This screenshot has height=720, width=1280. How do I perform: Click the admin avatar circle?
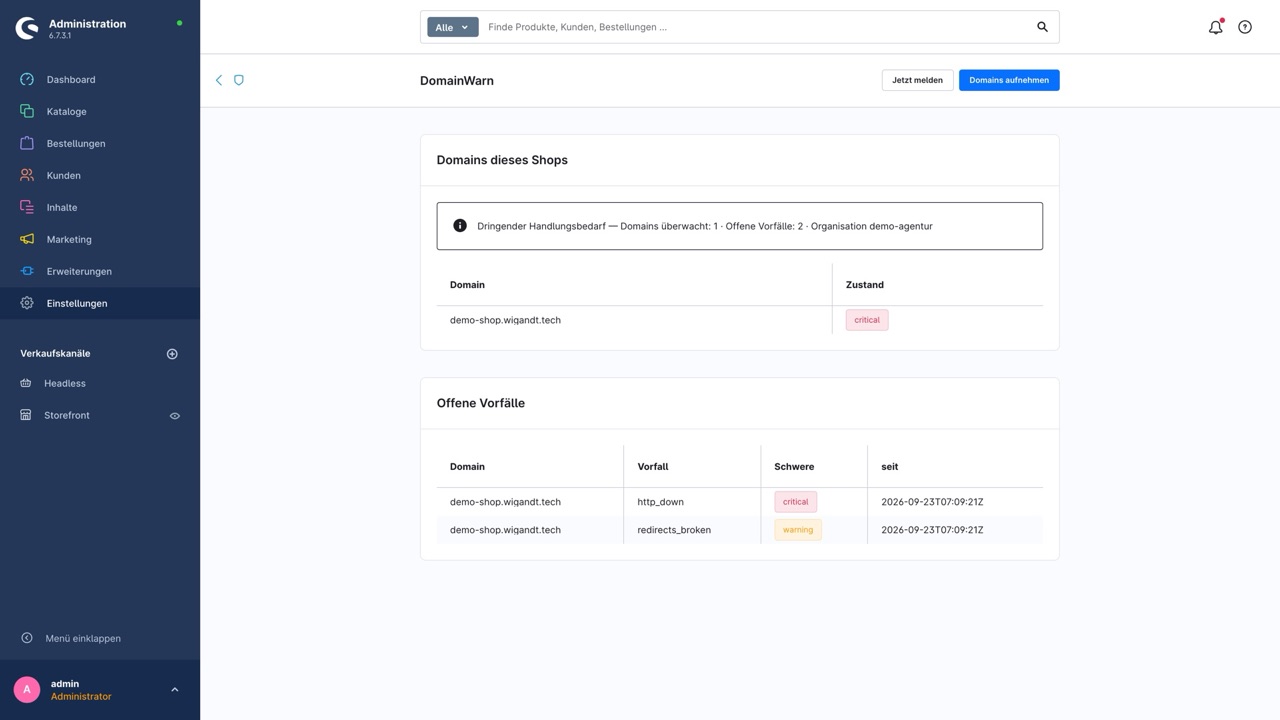27,689
